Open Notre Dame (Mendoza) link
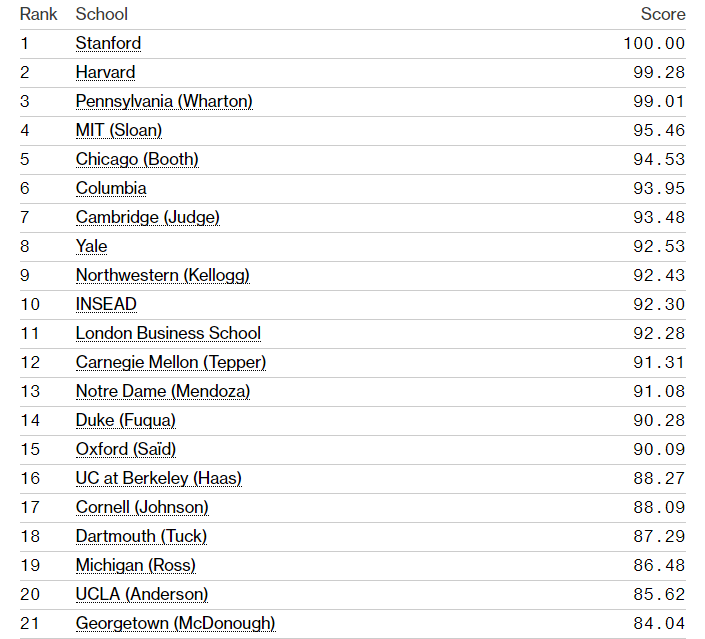The width and height of the screenshot is (705, 639). click(163, 391)
